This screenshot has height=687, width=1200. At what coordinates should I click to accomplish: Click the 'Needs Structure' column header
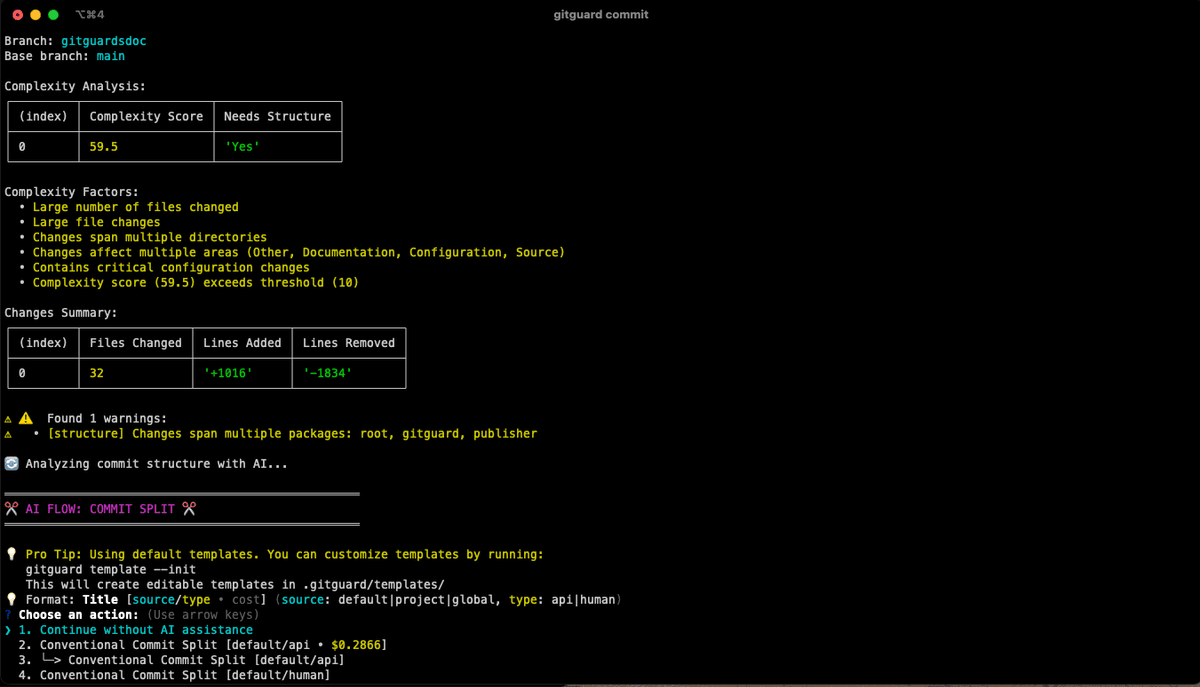[x=277, y=116]
